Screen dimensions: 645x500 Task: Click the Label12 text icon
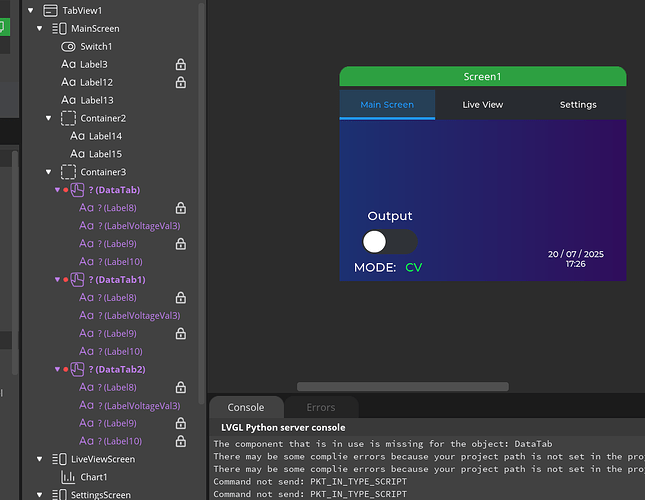[x=68, y=83]
